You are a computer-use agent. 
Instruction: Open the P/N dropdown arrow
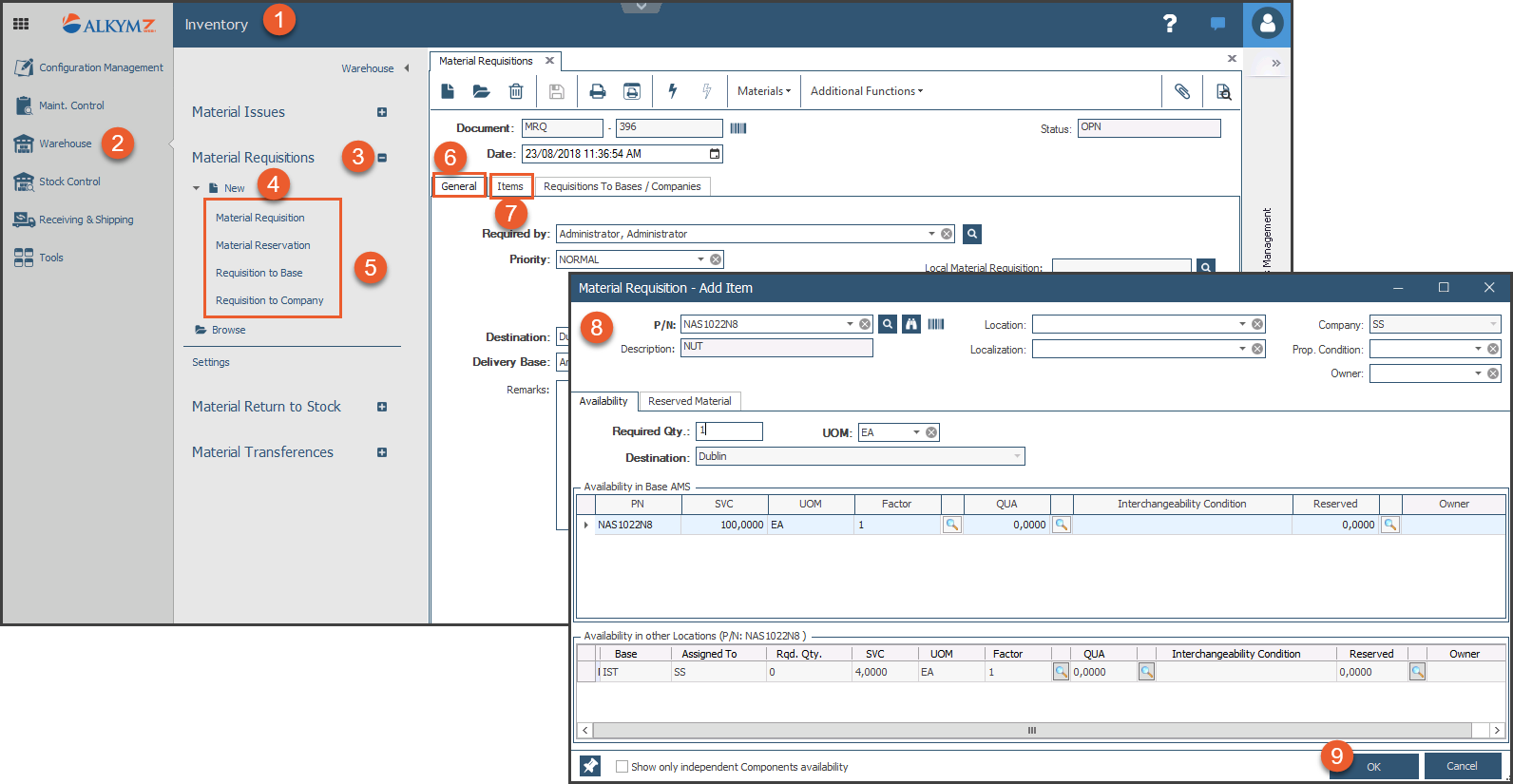click(851, 324)
